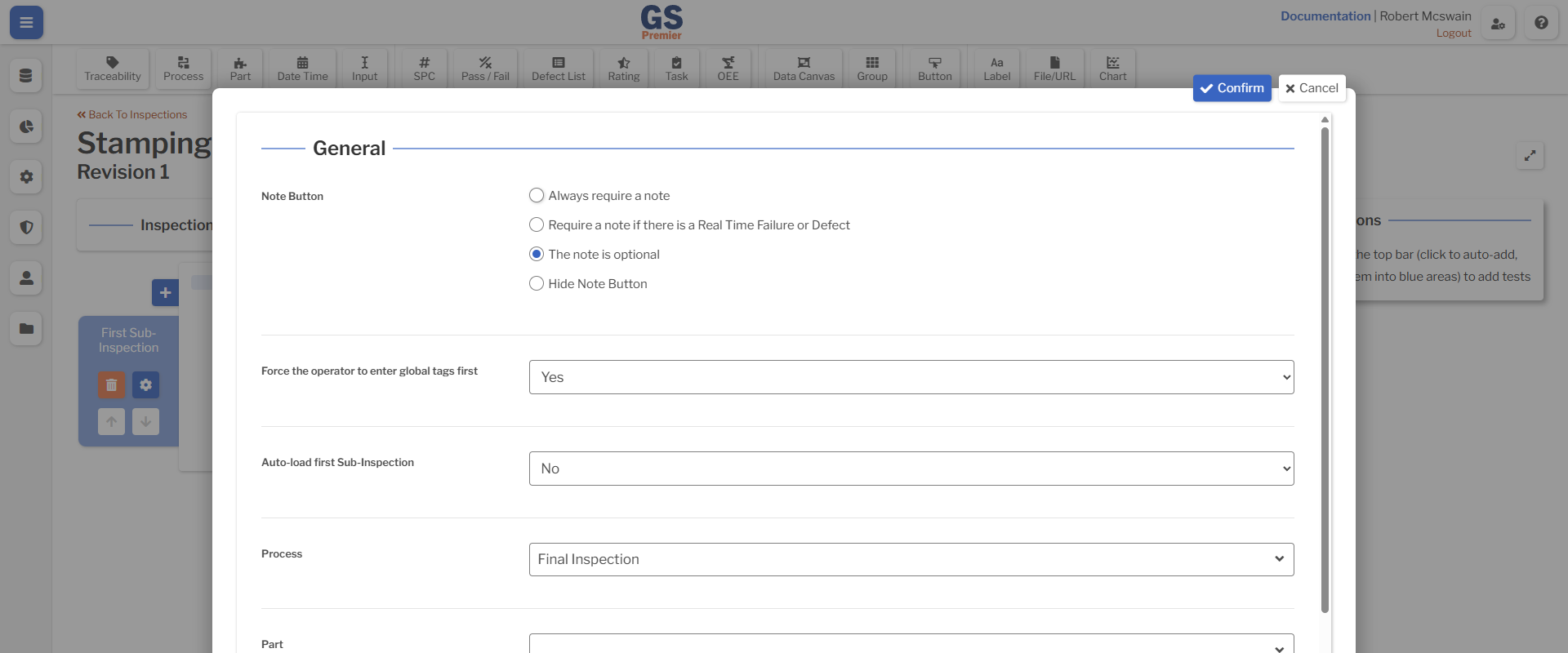Open the folder icon in sidebar
The height and width of the screenshot is (653, 1568).
pyautogui.click(x=26, y=329)
